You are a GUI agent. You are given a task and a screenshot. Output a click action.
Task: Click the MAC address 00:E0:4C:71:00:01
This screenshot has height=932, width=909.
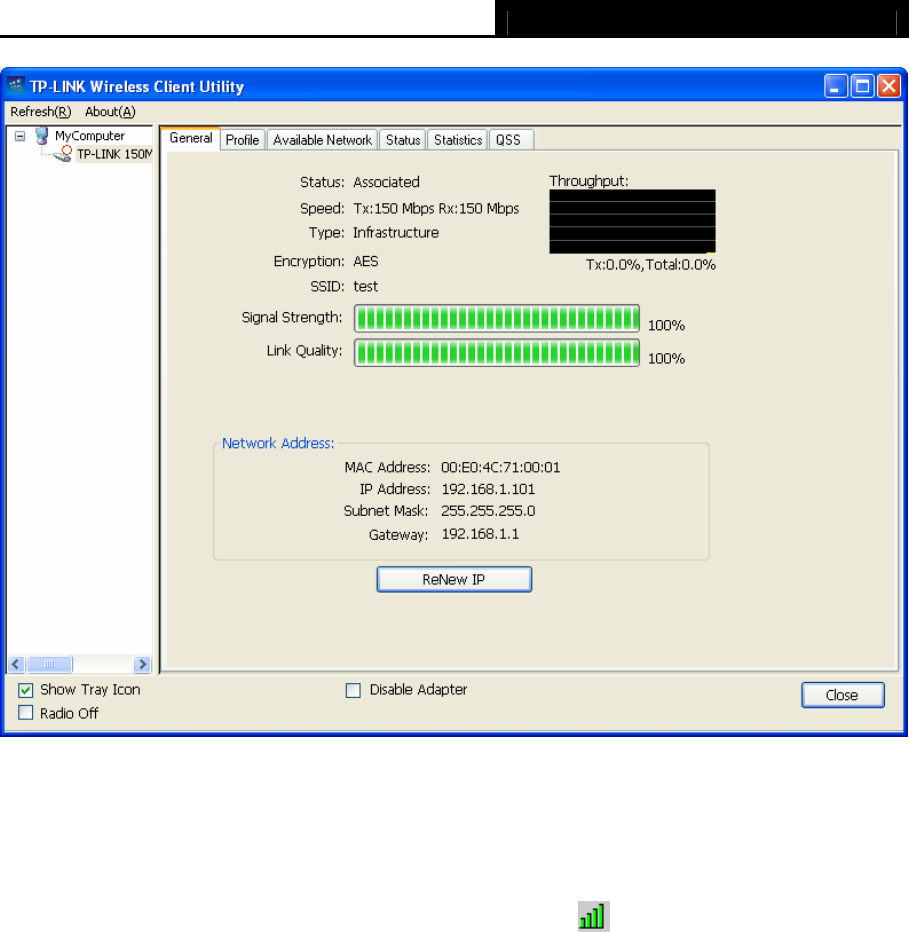coord(501,467)
